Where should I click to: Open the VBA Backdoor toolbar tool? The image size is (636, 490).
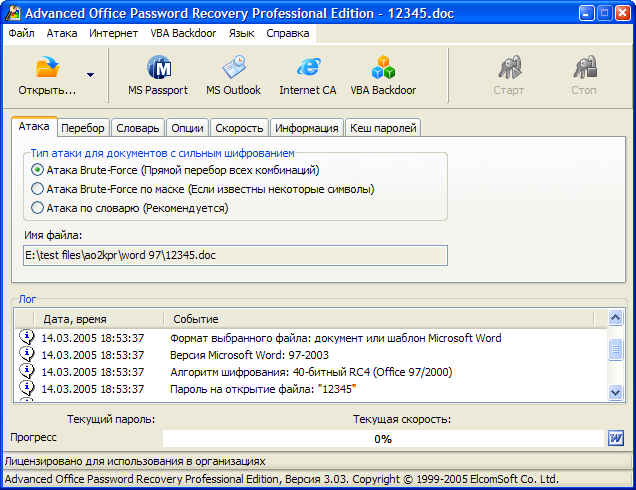pyautogui.click(x=383, y=75)
